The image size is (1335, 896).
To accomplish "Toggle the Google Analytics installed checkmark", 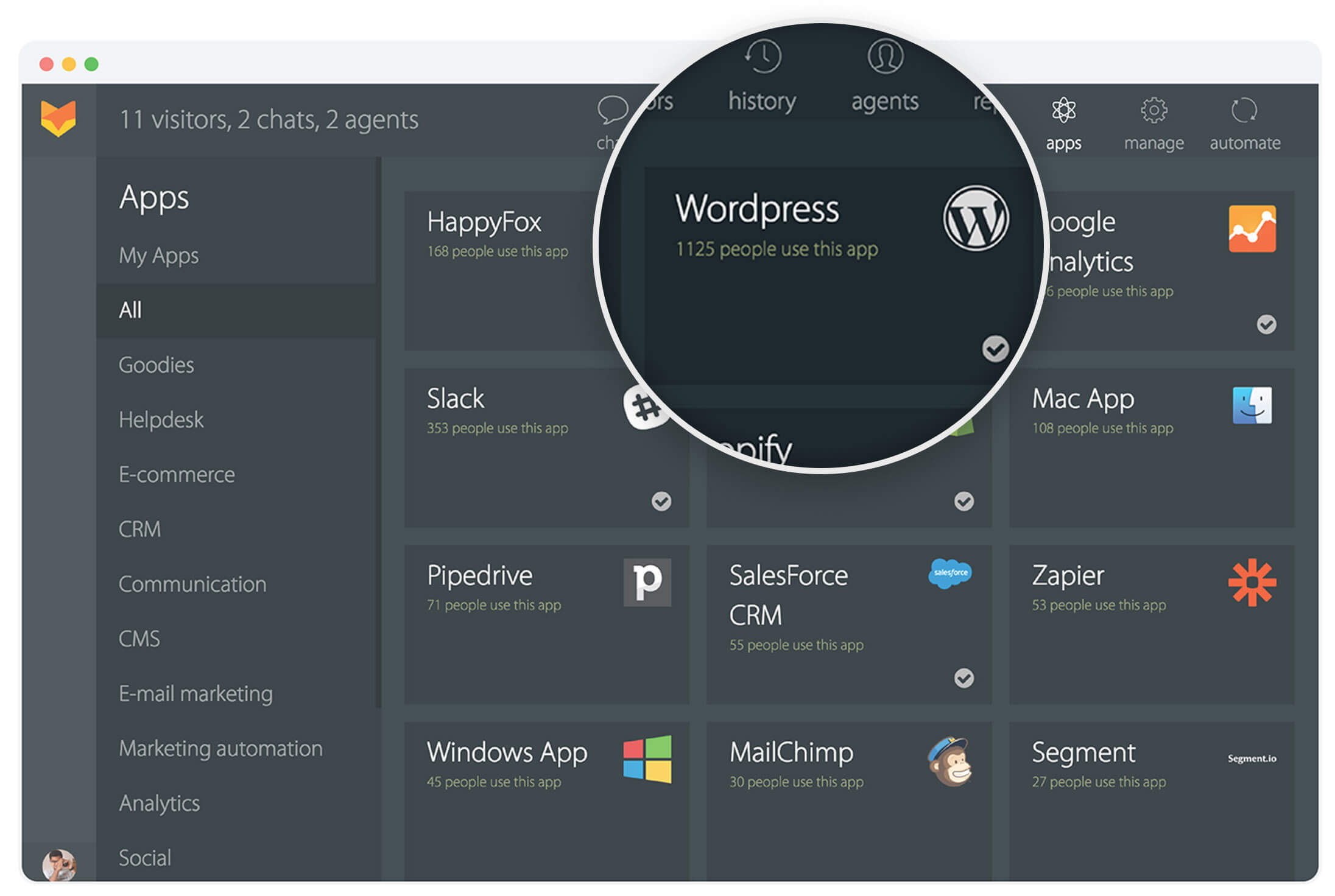I will [1266, 324].
